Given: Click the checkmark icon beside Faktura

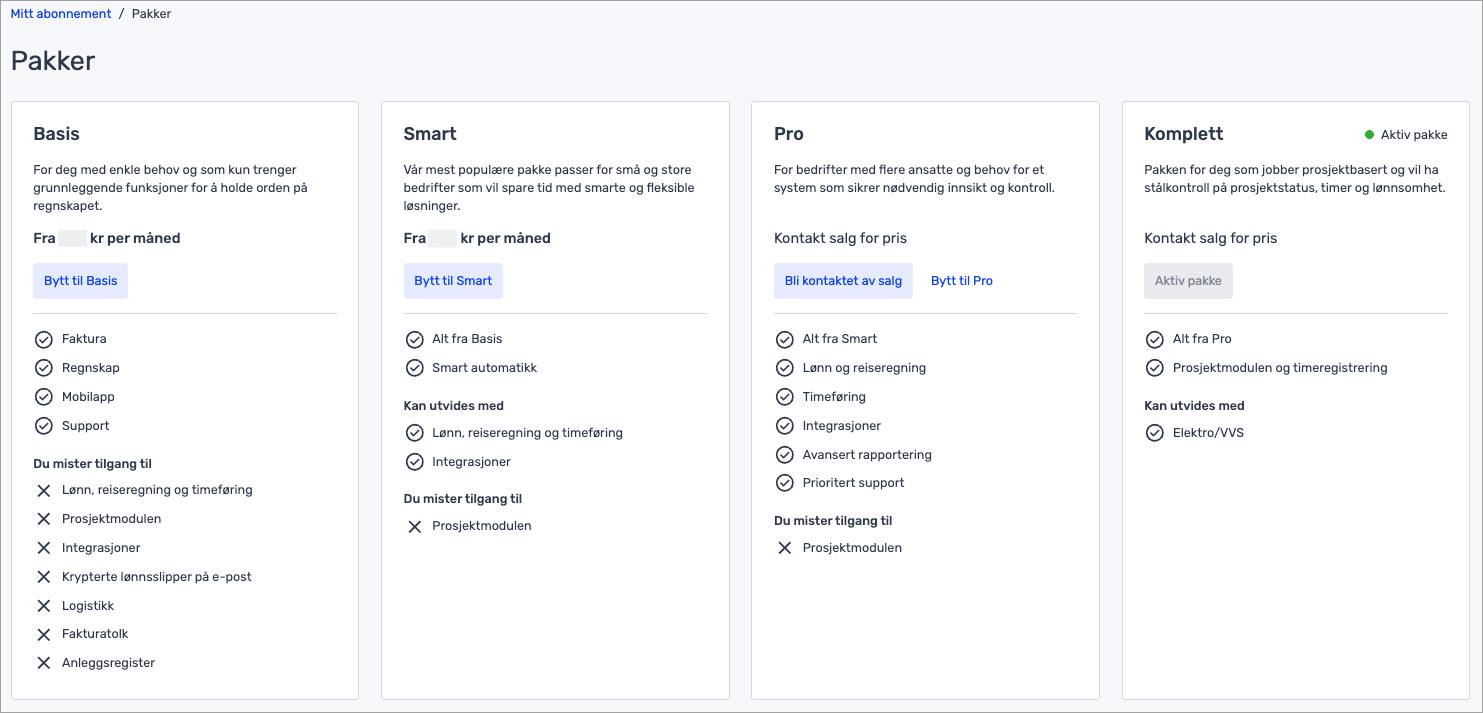Looking at the screenshot, I should click(43, 339).
